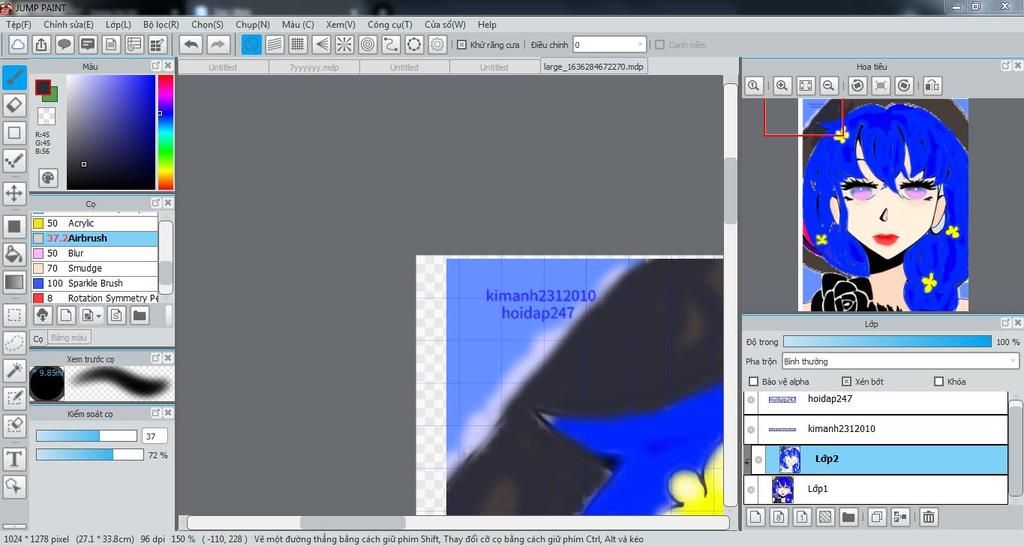1024x546 pixels.
Task: Delete layer with trash can icon
Action: pyautogui.click(x=928, y=517)
